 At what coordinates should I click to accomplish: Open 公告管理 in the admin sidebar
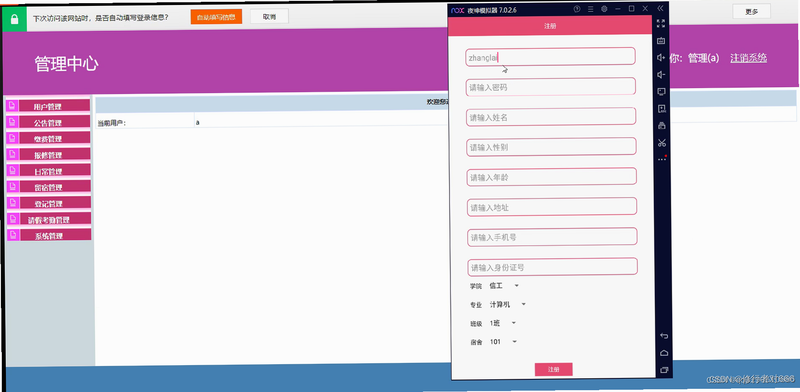click(x=48, y=122)
